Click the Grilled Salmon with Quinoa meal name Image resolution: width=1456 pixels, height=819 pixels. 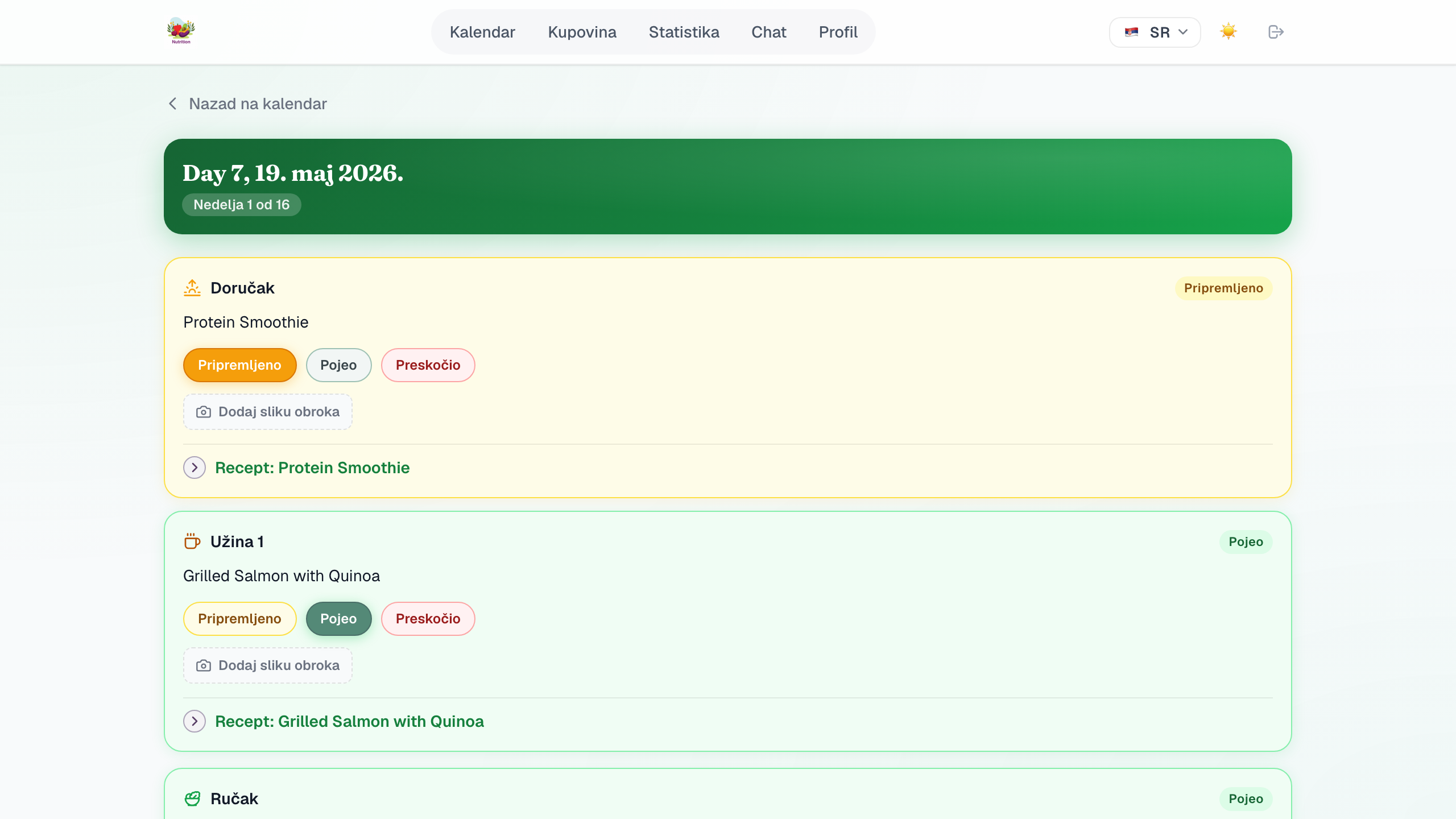point(282,576)
